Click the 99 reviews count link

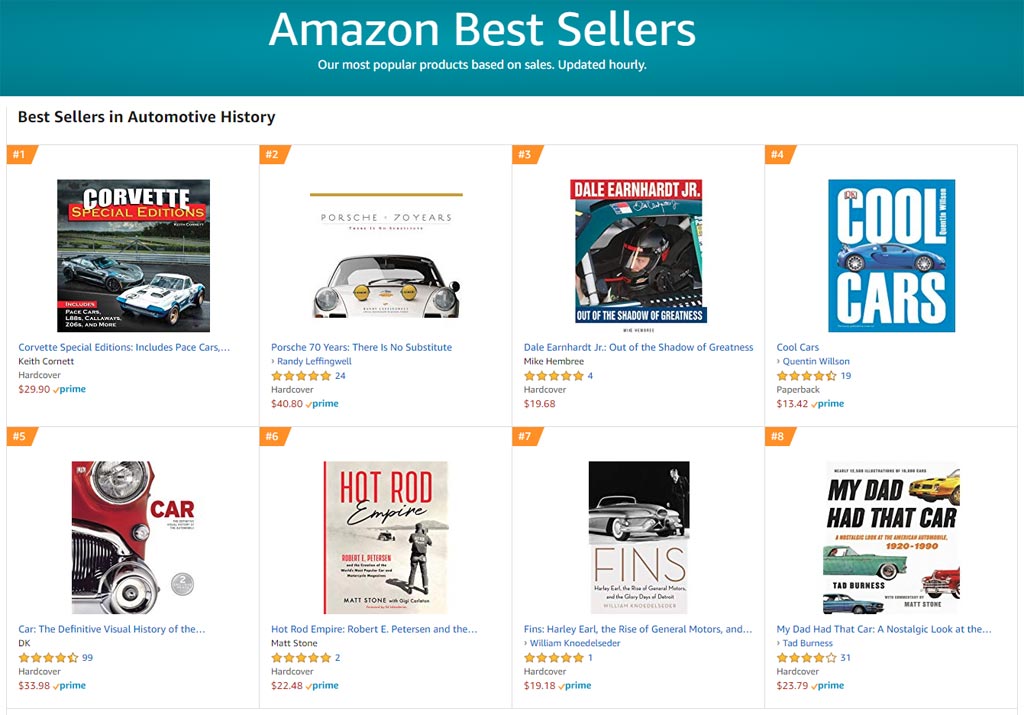click(87, 658)
